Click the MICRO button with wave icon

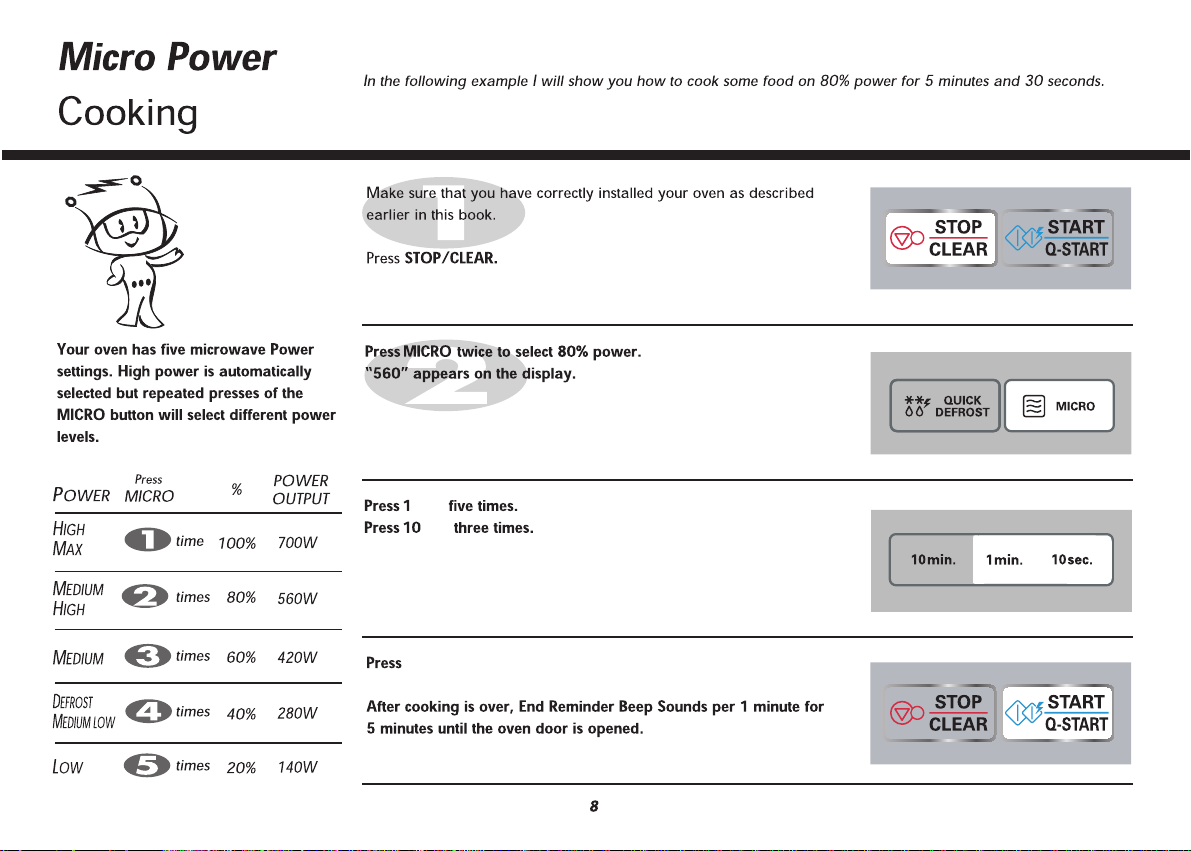tap(1060, 406)
